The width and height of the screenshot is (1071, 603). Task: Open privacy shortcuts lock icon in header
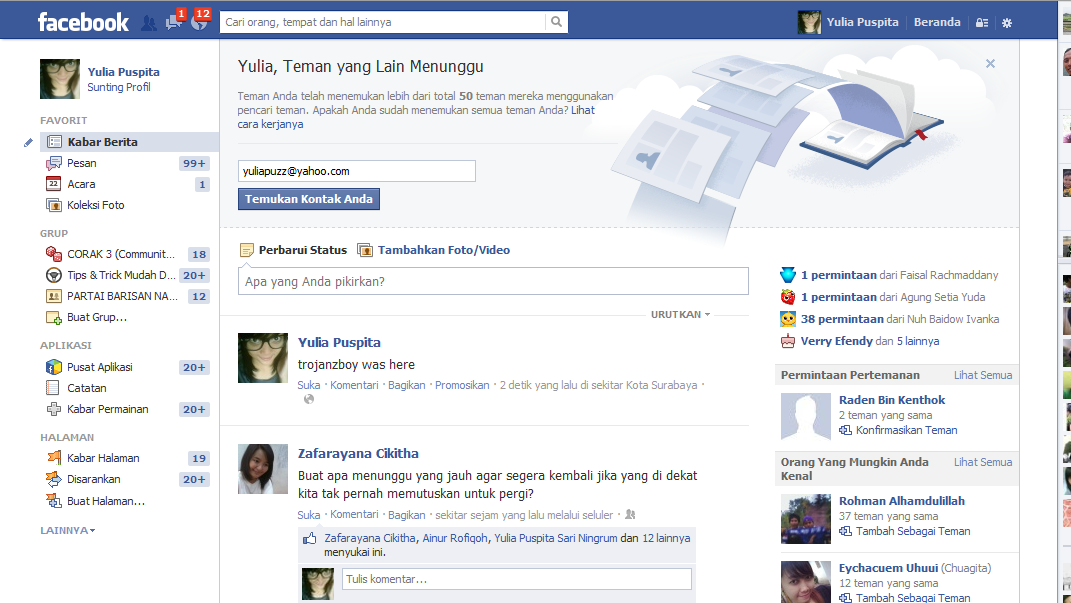982,23
